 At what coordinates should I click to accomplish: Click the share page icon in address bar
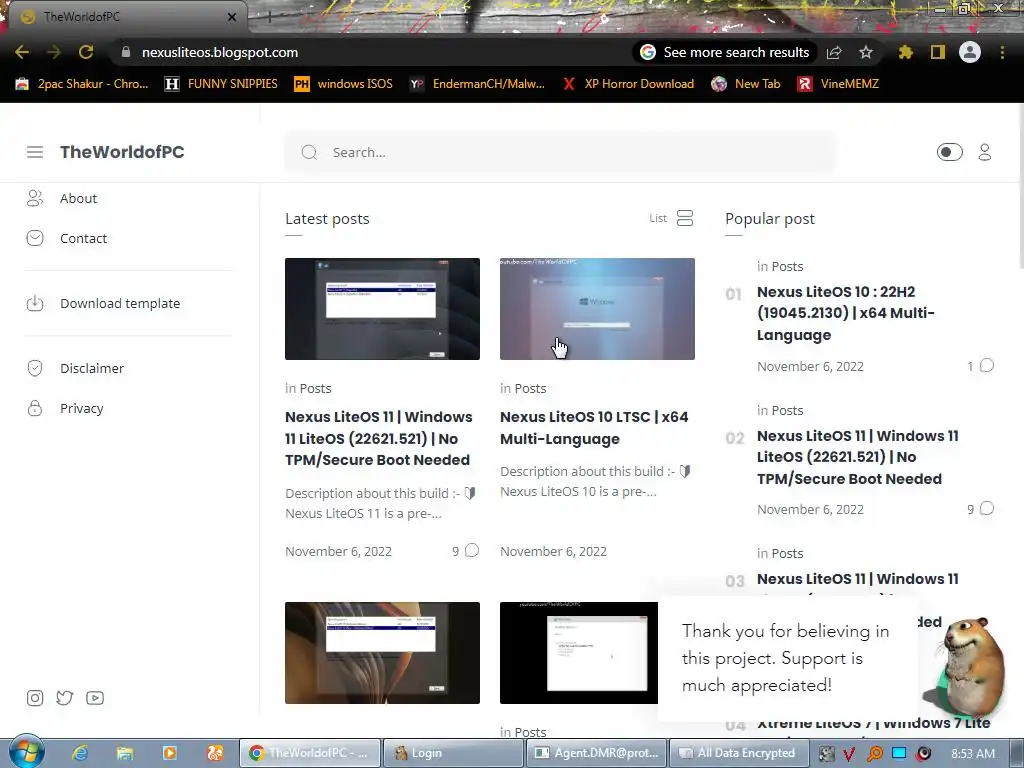[834, 52]
